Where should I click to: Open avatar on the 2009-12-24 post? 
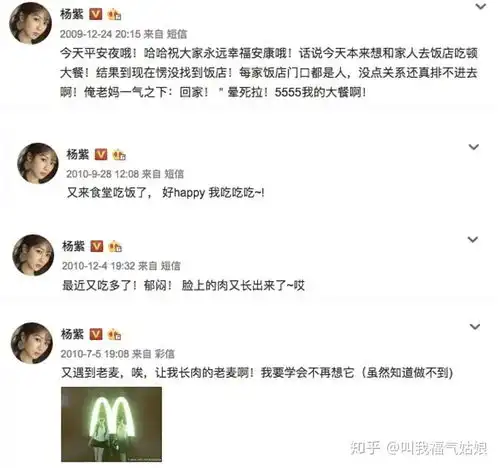pos(31,24)
